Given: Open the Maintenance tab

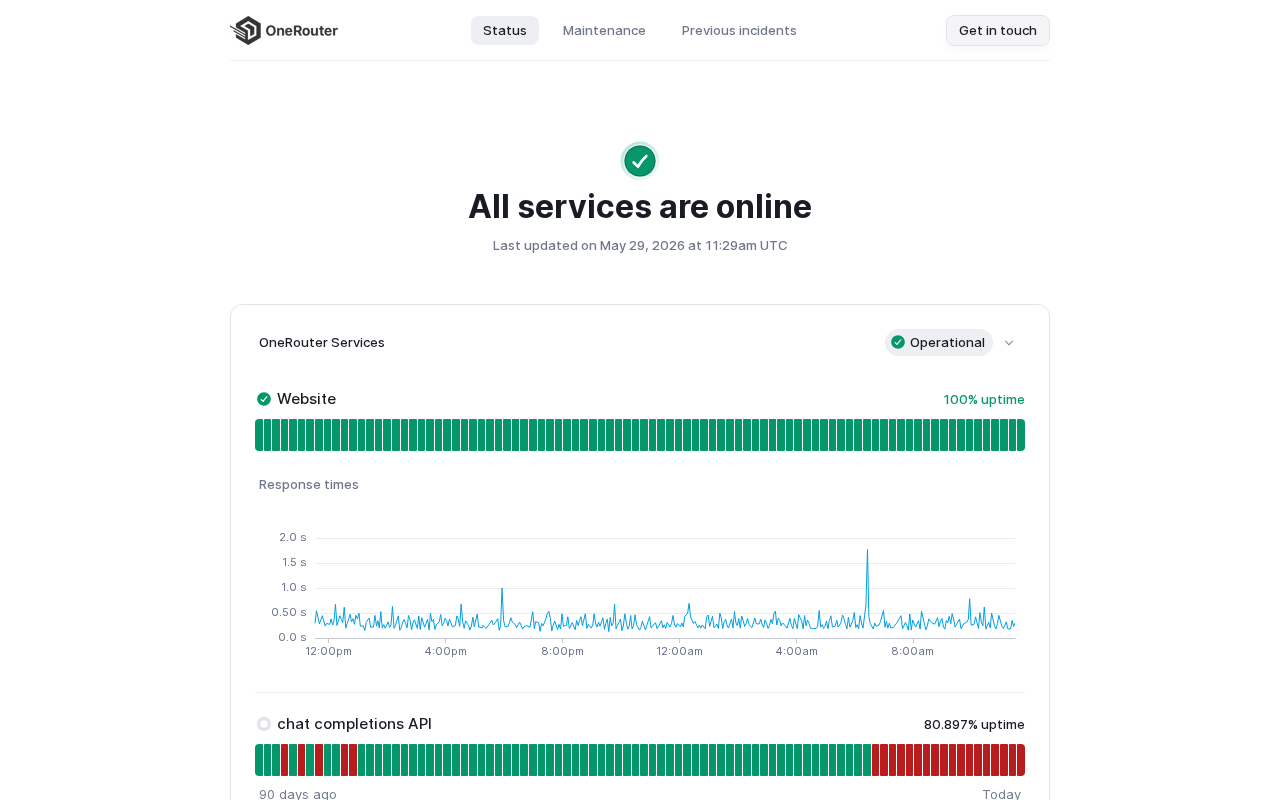Looking at the screenshot, I should click(x=604, y=30).
